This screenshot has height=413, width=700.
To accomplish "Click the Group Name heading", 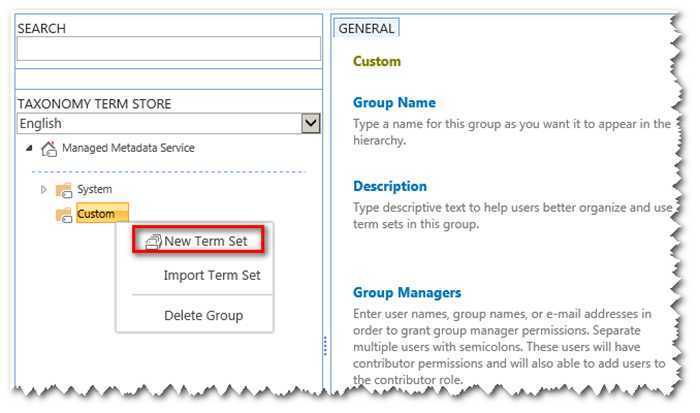I will (x=394, y=102).
